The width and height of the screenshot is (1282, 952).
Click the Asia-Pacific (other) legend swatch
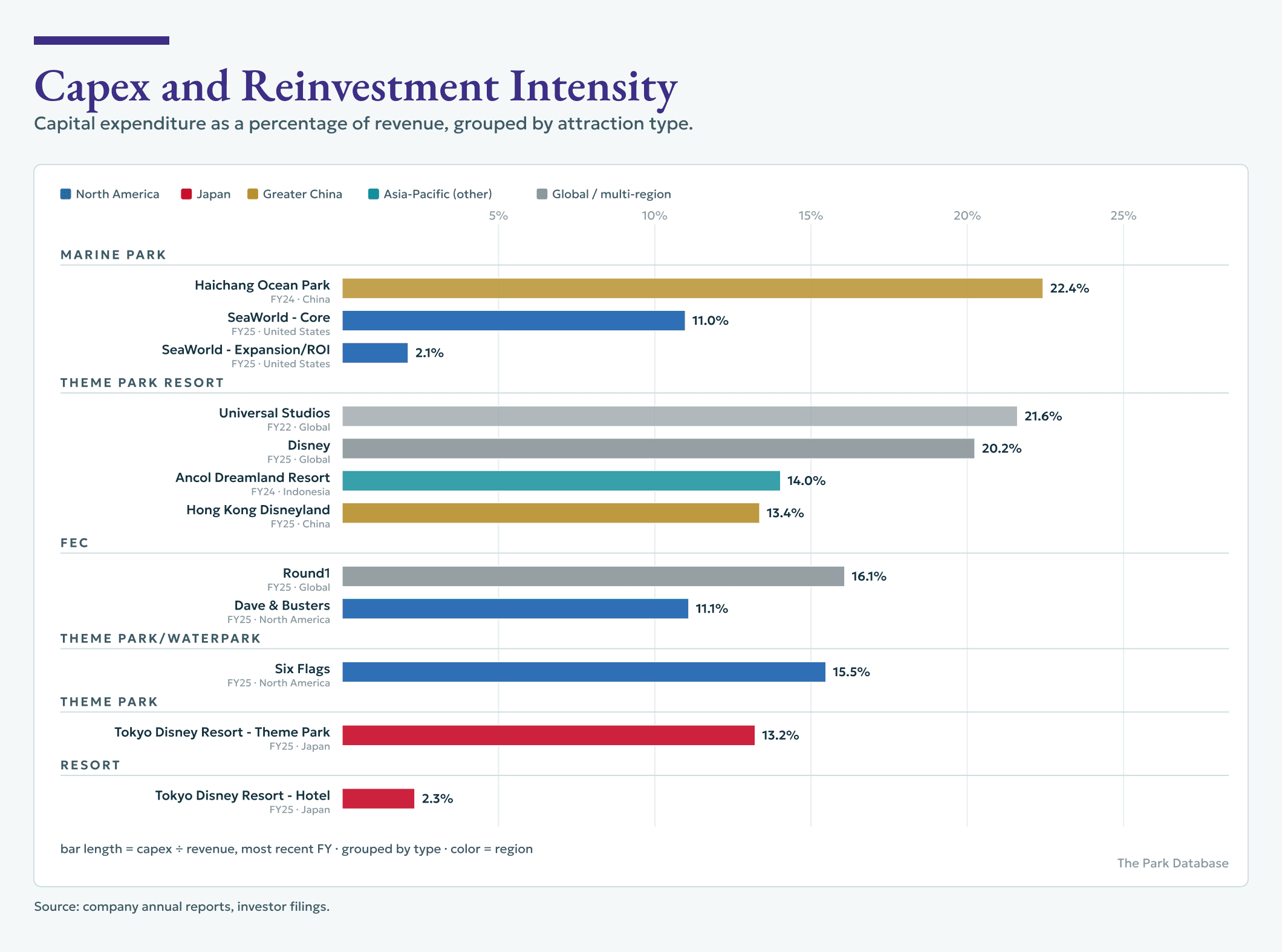374,194
